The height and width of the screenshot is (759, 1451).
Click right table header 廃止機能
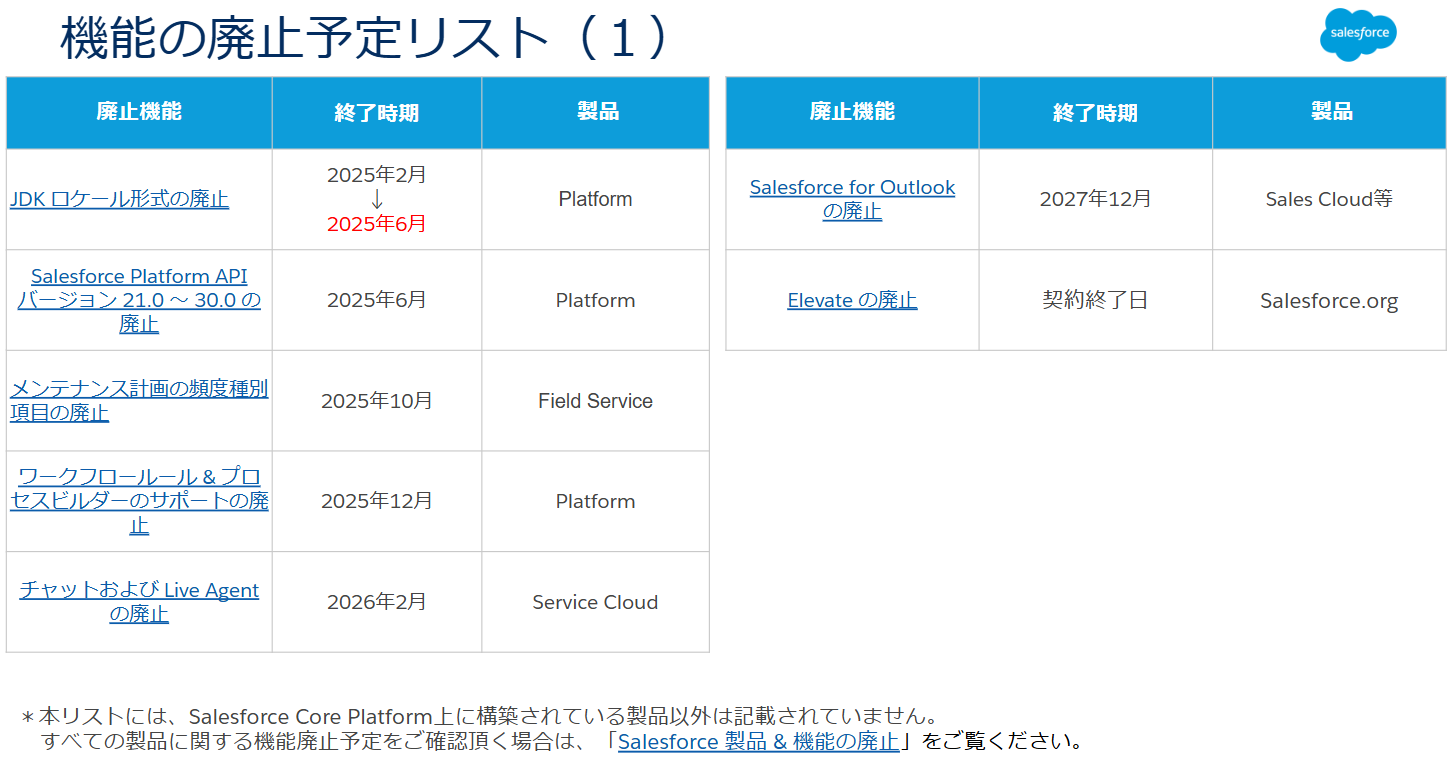(x=852, y=112)
